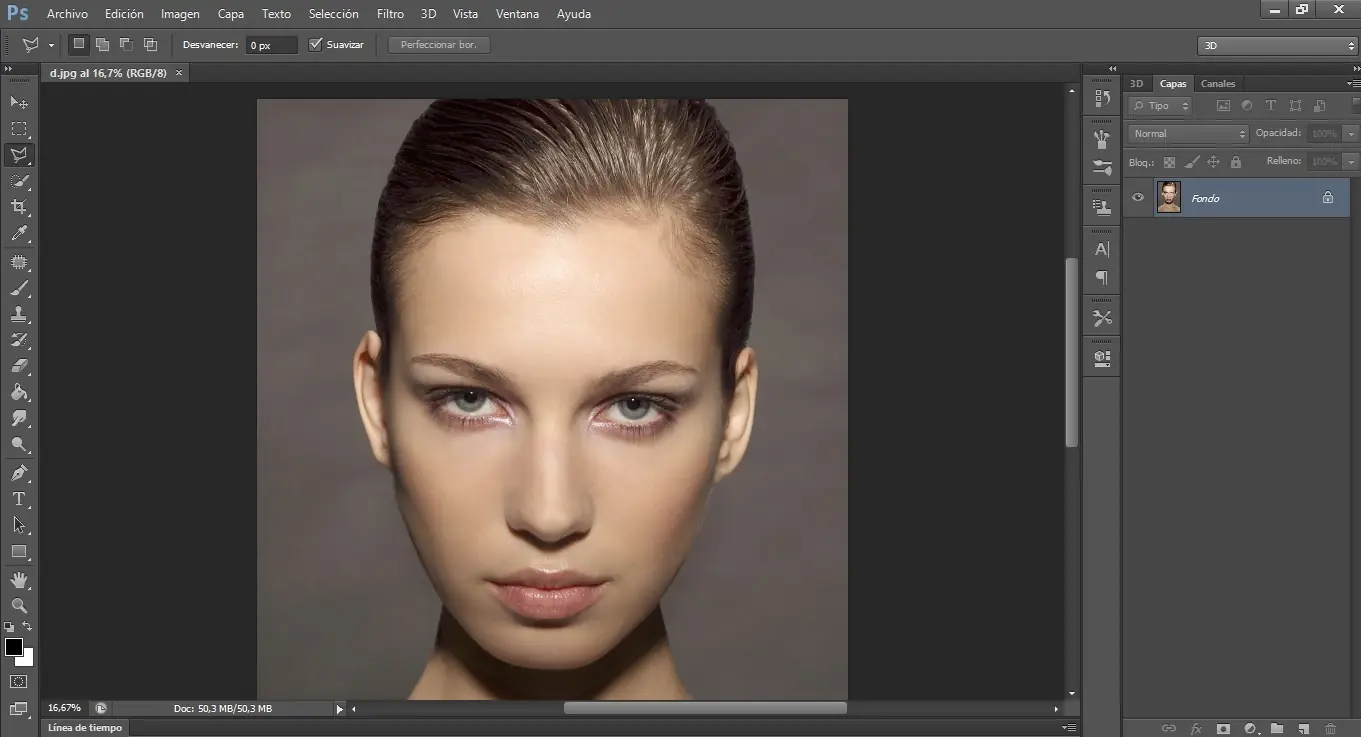Click the Perfeccionar borde button

click(439, 45)
